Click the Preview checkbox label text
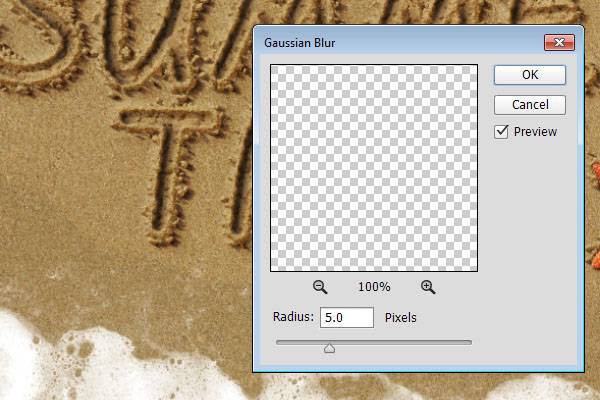The width and height of the screenshot is (600, 400). point(535,132)
